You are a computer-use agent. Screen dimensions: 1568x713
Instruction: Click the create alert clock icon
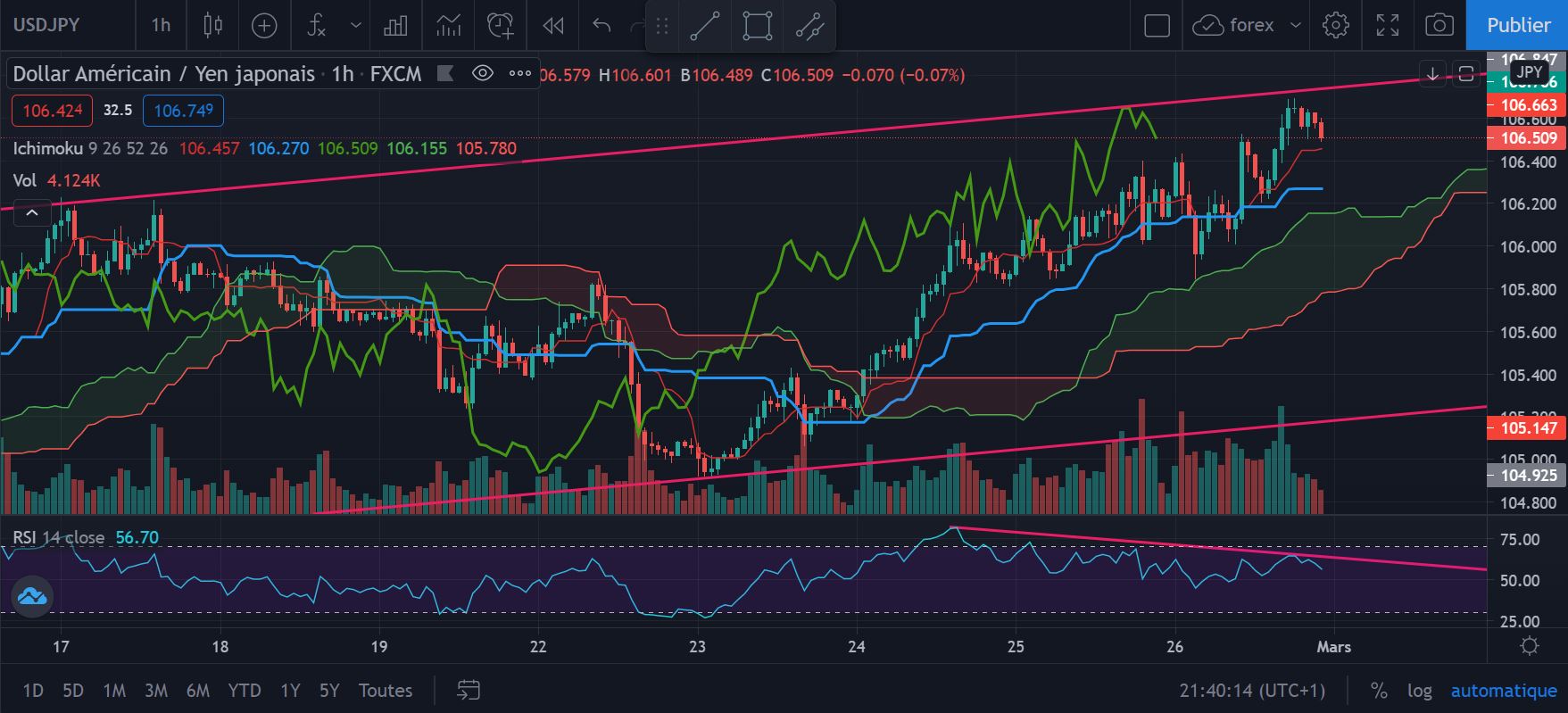pos(501,25)
